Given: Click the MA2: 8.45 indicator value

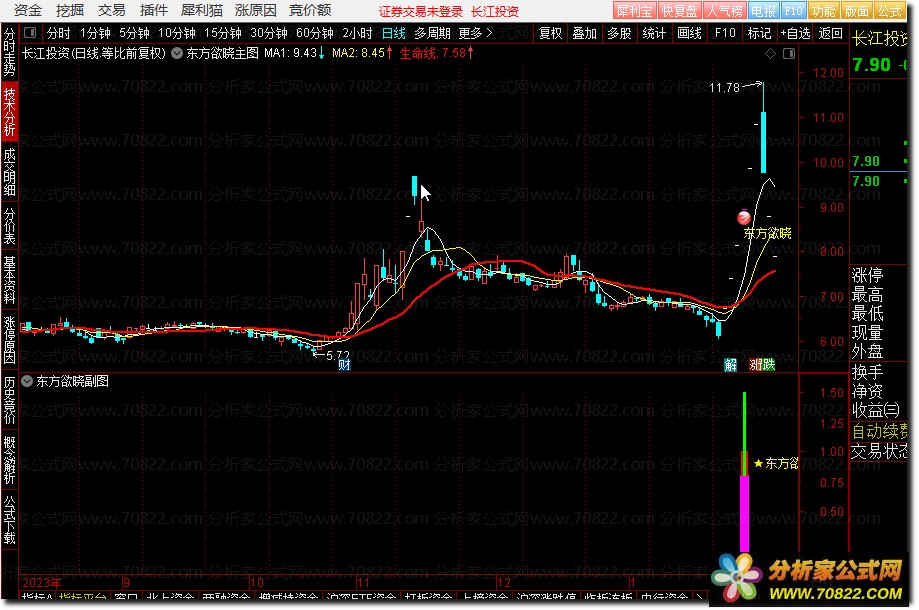Looking at the screenshot, I should pos(362,53).
